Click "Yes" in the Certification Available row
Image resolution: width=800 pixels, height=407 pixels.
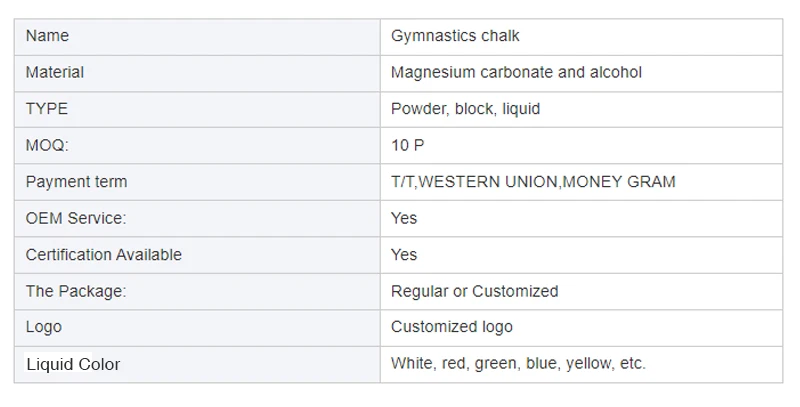404,255
